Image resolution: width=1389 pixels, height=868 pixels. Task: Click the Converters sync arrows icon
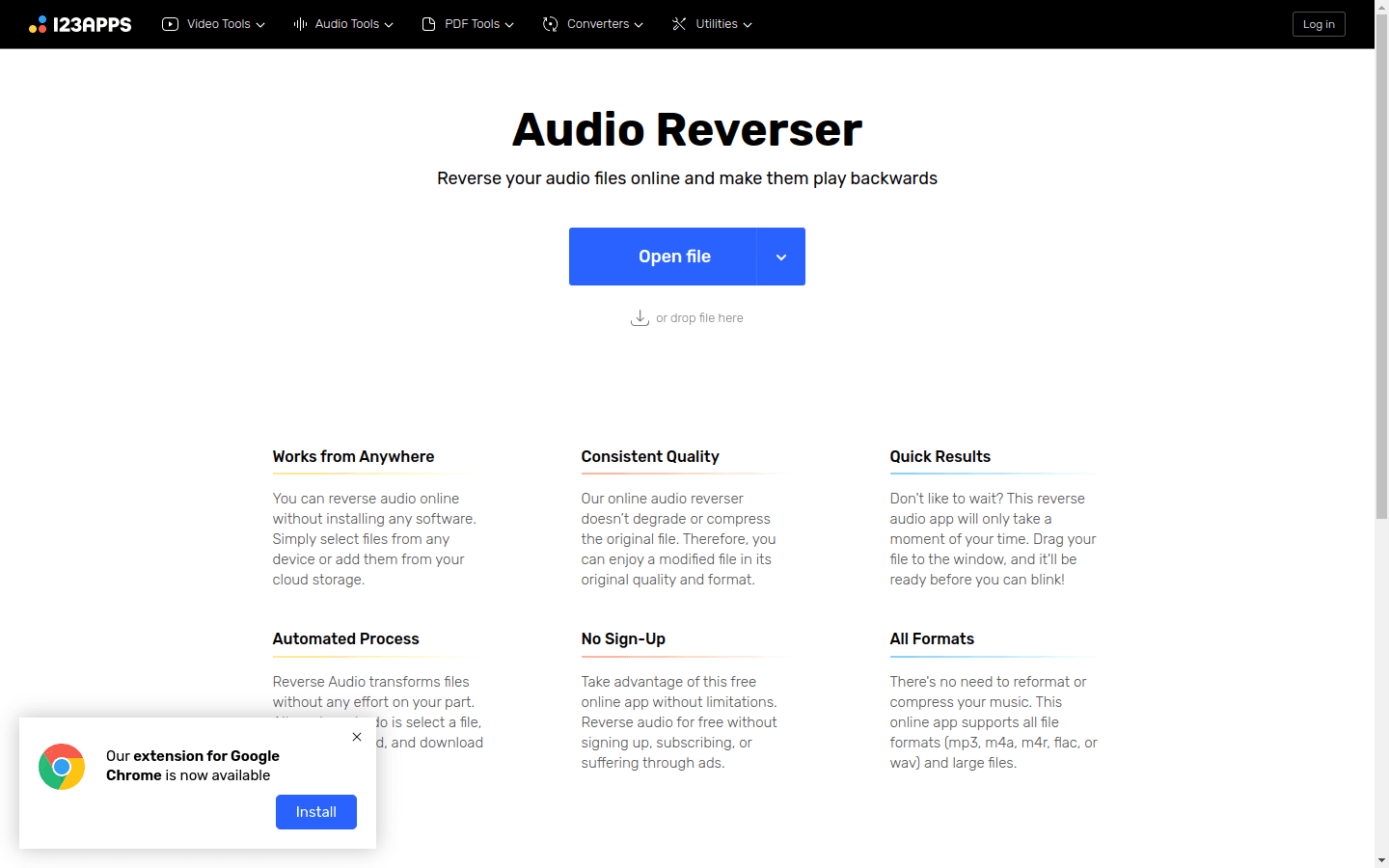[x=550, y=23]
